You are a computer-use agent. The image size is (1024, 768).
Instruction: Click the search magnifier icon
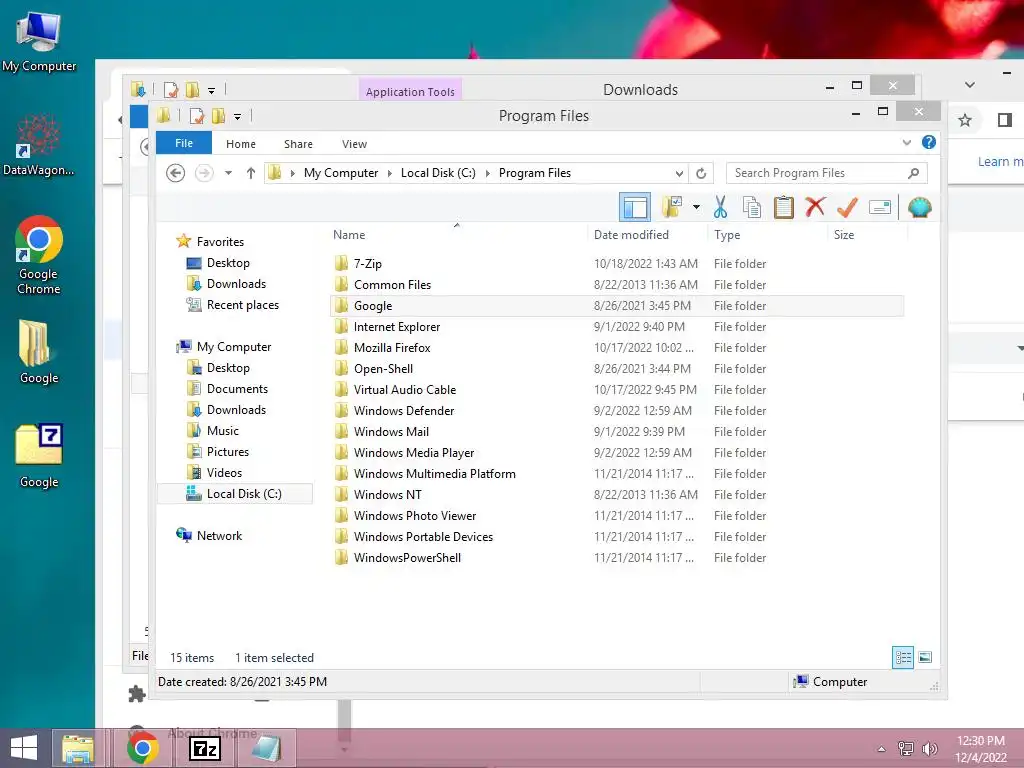[x=914, y=173]
